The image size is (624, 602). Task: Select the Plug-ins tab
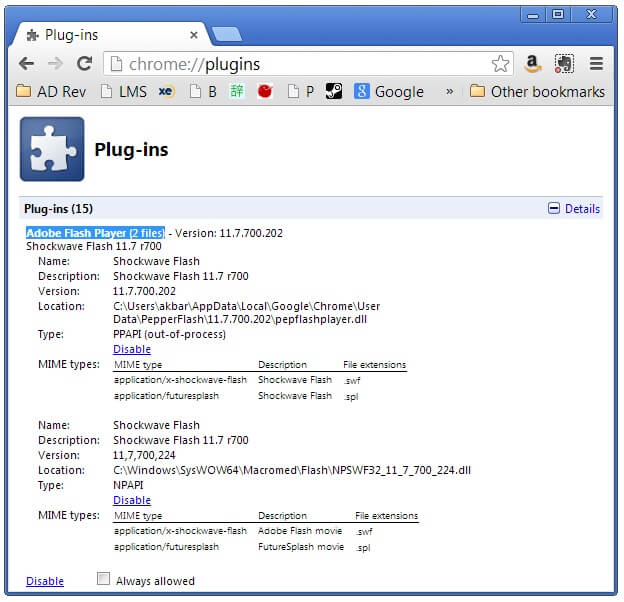click(x=109, y=35)
